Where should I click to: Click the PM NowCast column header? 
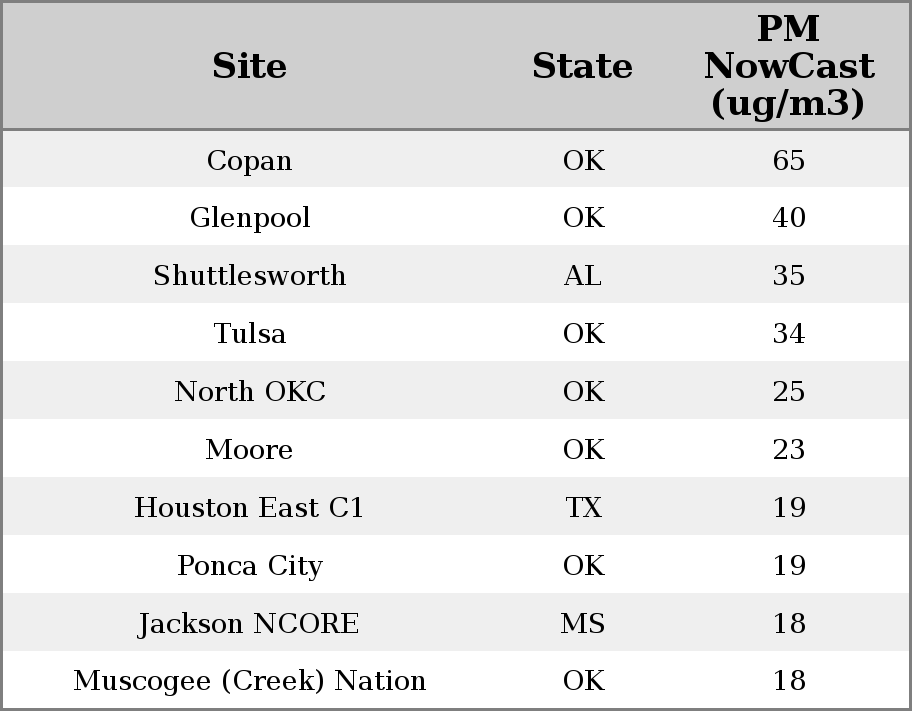tap(788, 66)
